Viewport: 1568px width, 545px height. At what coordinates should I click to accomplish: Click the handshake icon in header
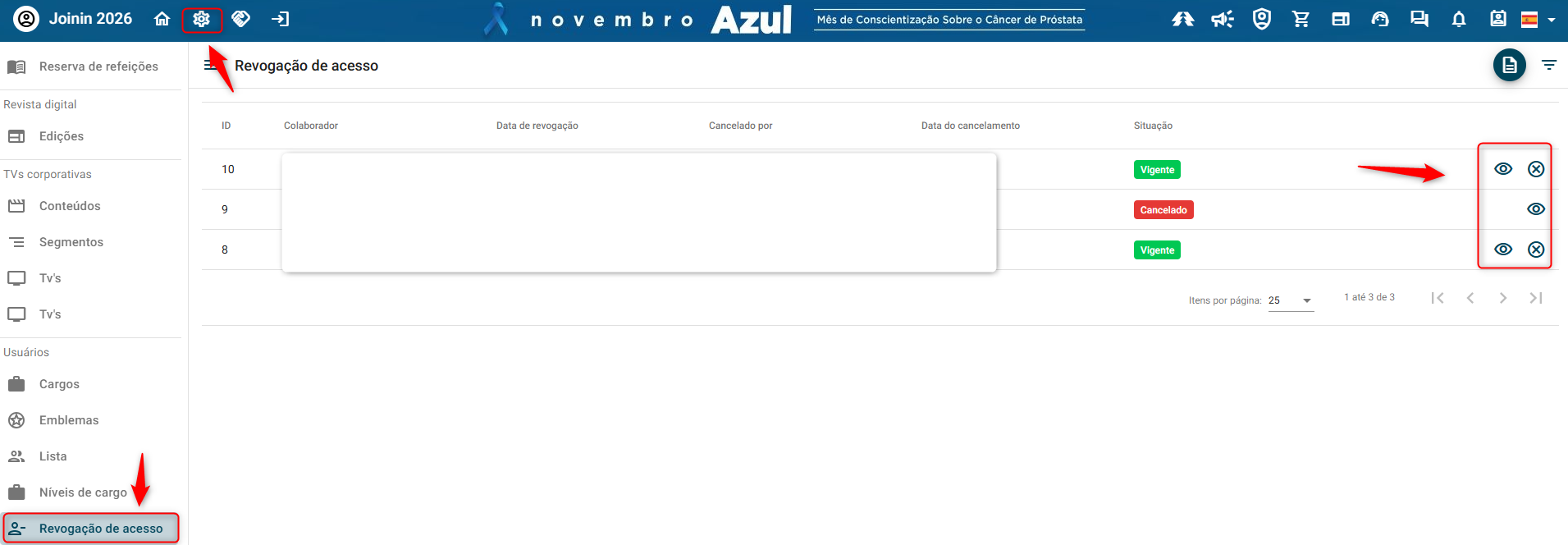point(240,19)
